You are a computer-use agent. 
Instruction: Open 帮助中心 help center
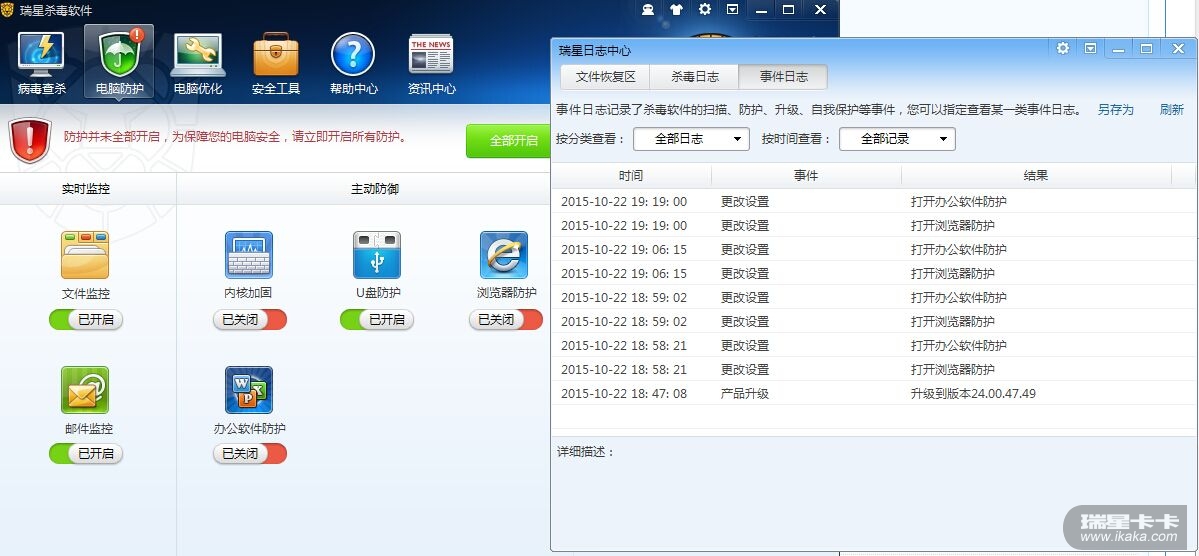(x=353, y=63)
